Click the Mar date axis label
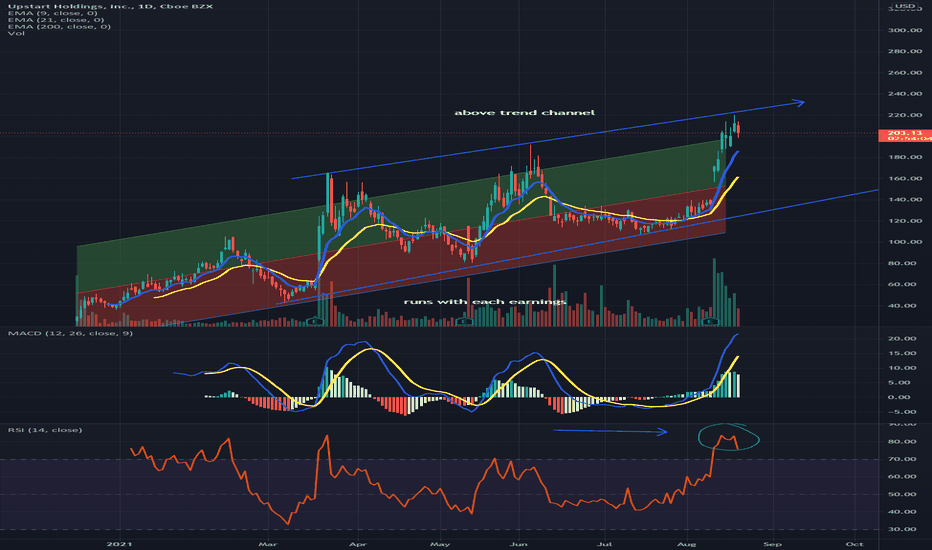The height and width of the screenshot is (550, 932). point(268,544)
